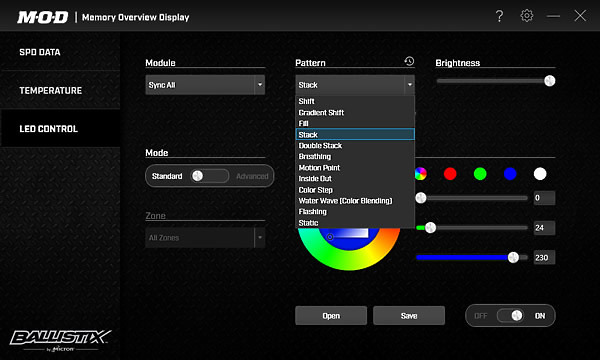The width and height of the screenshot is (600, 360).
Task: Click the Save button
Action: [x=409, y=316]
